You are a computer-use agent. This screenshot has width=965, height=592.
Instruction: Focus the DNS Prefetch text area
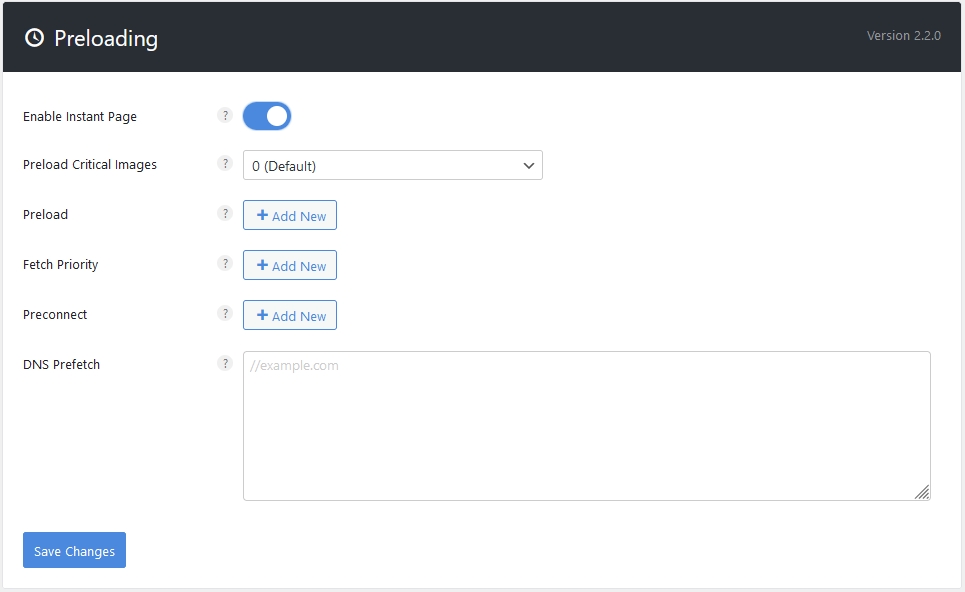(586, 426)
